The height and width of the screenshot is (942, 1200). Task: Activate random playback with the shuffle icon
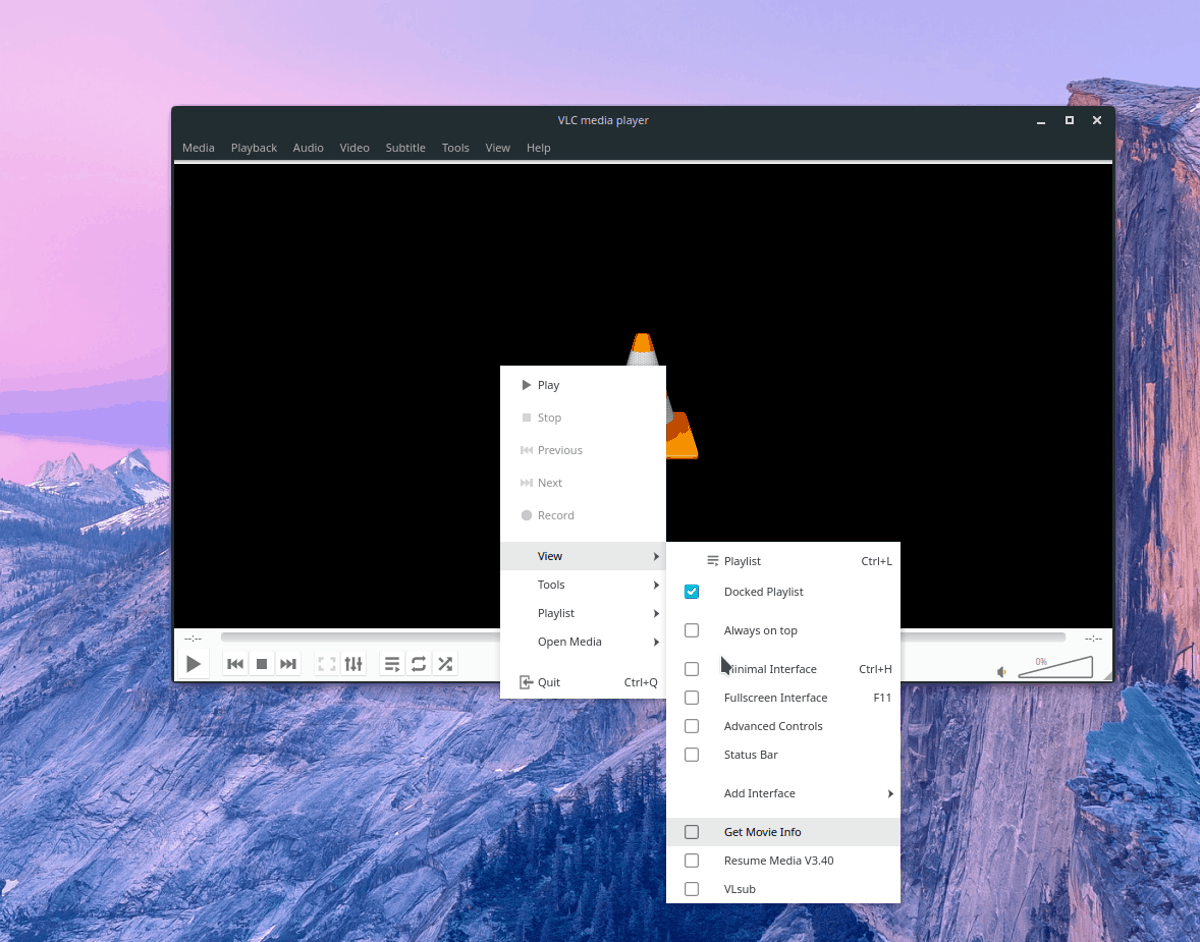click(x=445, y=663)
